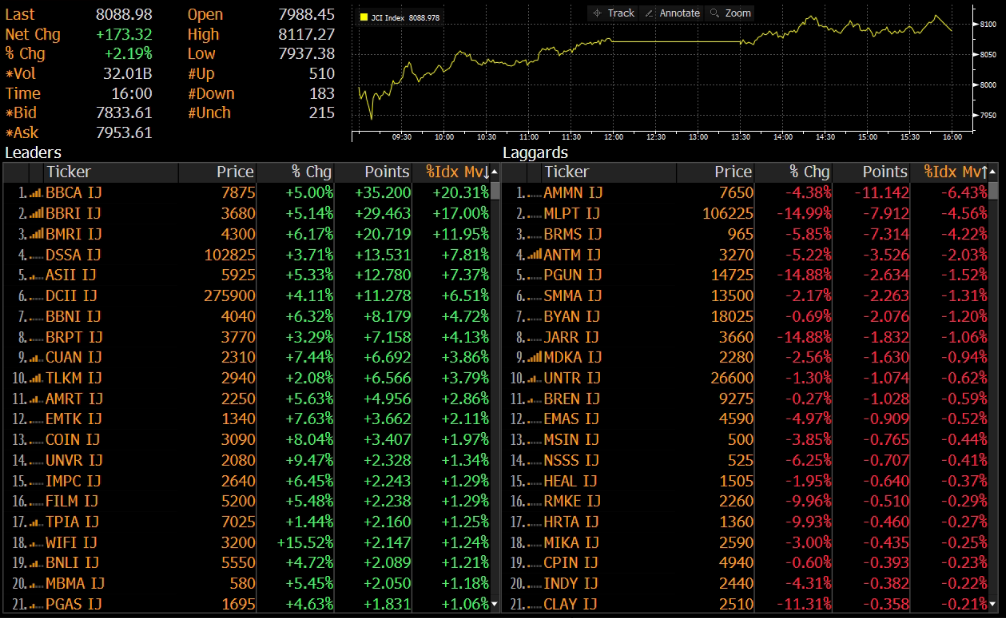The height and width of the screenshot is (618, 1006).
Task: Open the MLPT IJ ticker in Laggards
Action: coord(572,213)
